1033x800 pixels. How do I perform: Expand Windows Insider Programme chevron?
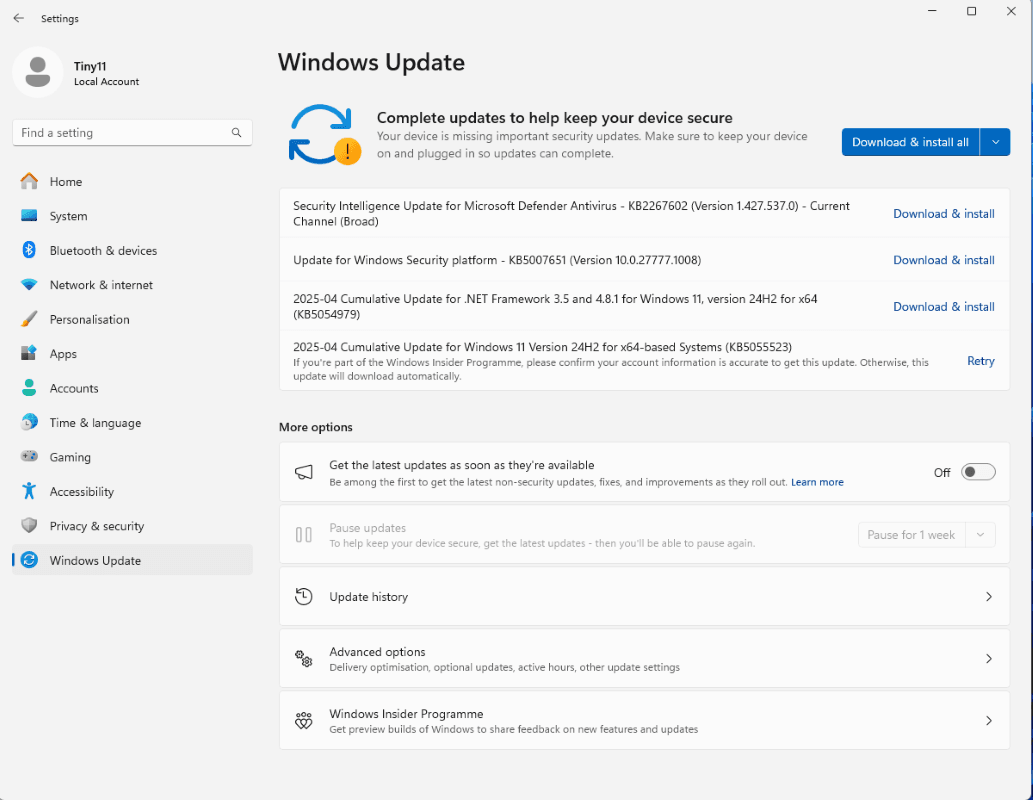coord(989,720)
